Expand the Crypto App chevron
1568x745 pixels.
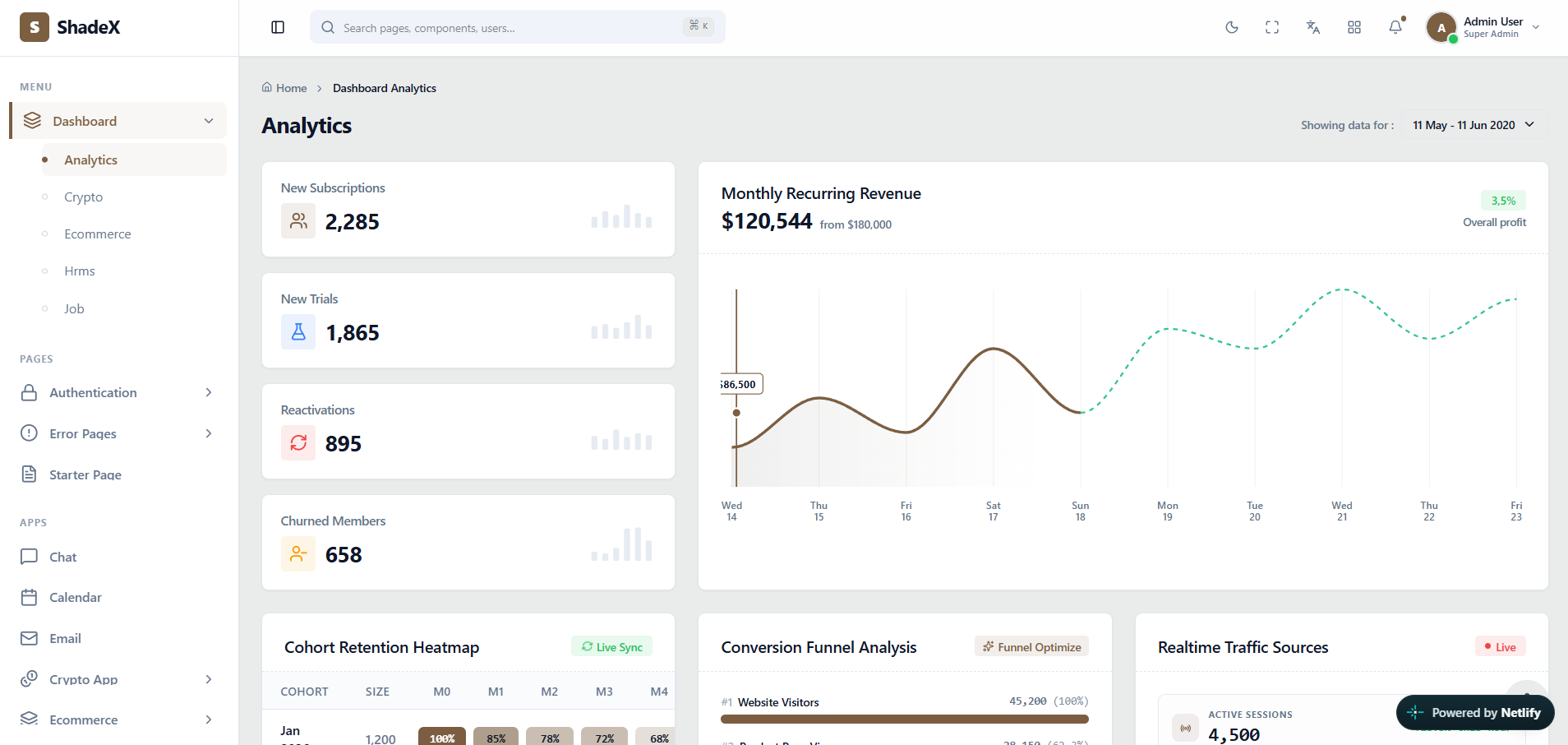click(x=209, y=679)
